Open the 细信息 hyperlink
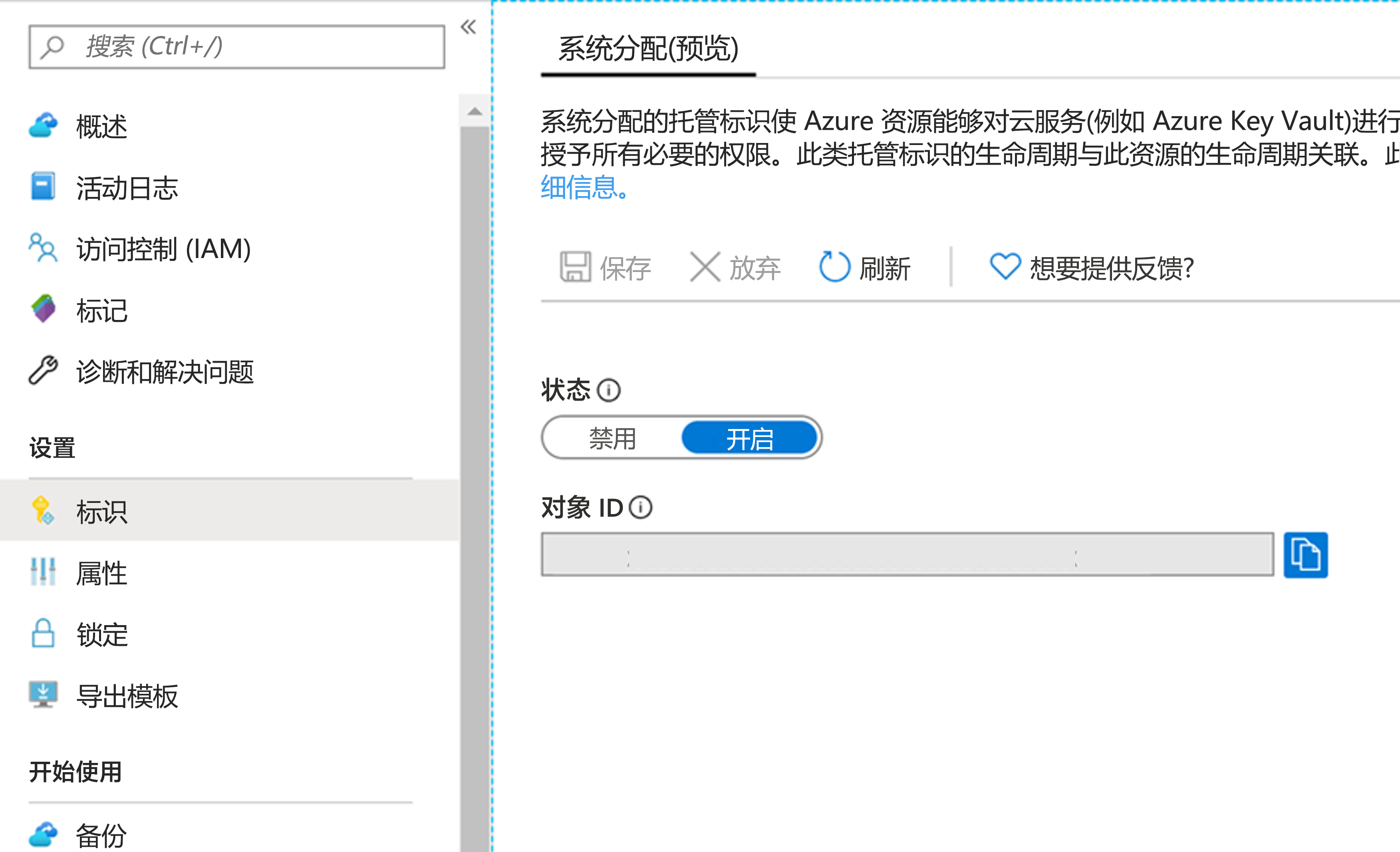 click(584, 187)
